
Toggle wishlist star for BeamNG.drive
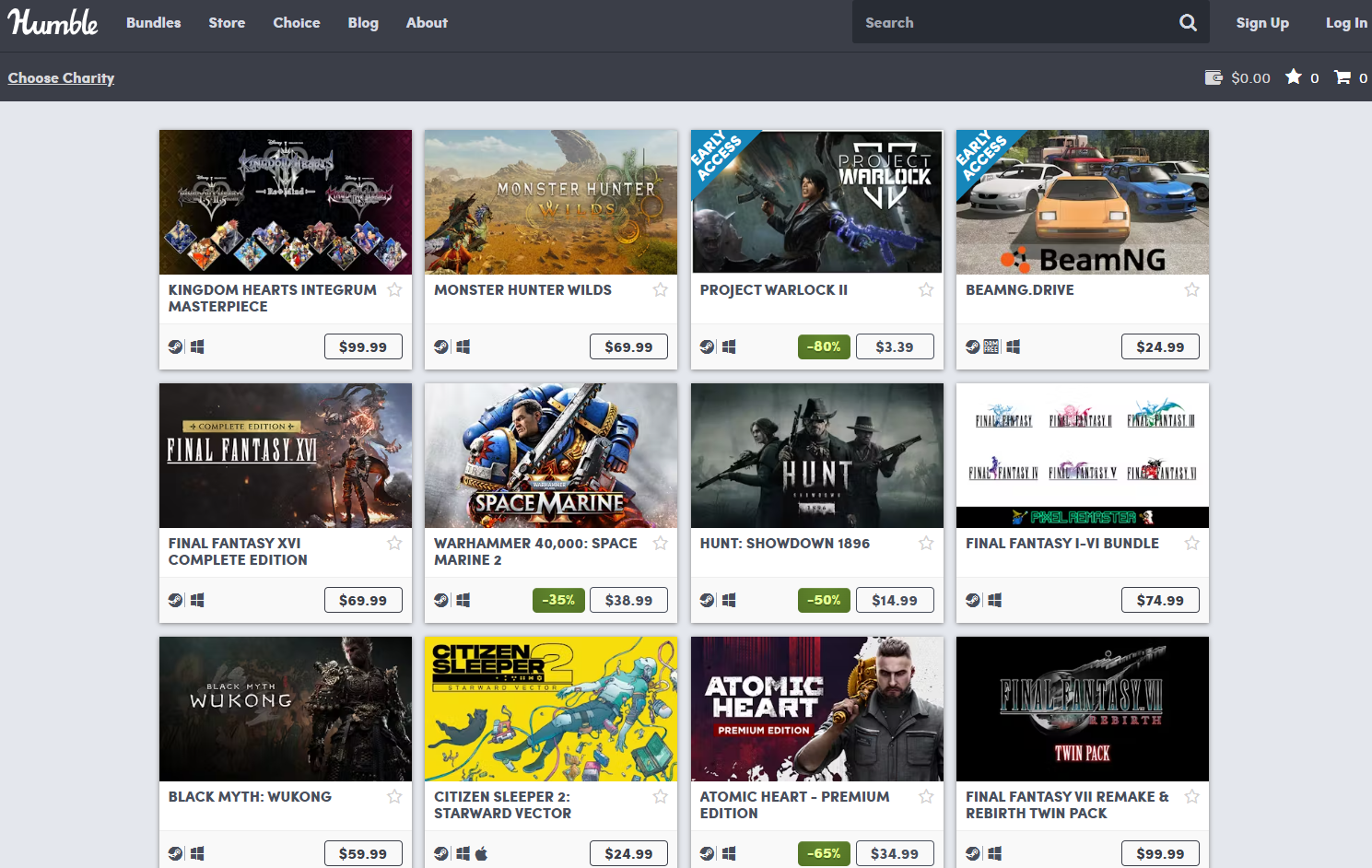[1191, 290]
